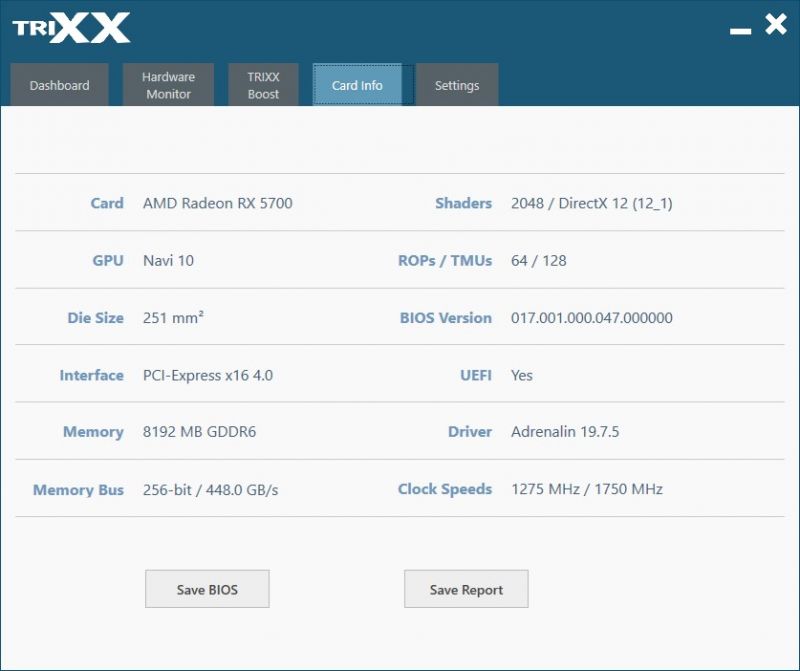Click the ROPs / TMUs label
Screen dimensions: 800x671
(445, 261)
